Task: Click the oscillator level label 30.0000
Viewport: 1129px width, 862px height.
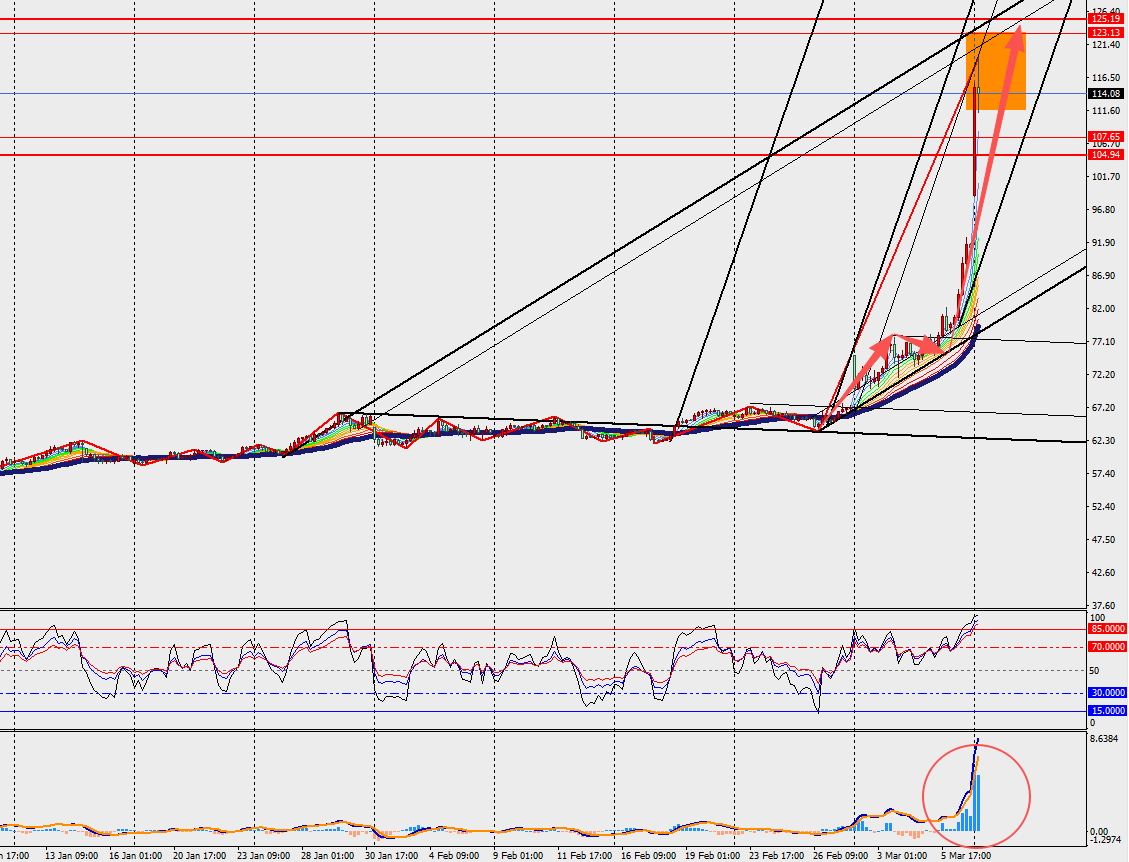Action: [1107, 693]
